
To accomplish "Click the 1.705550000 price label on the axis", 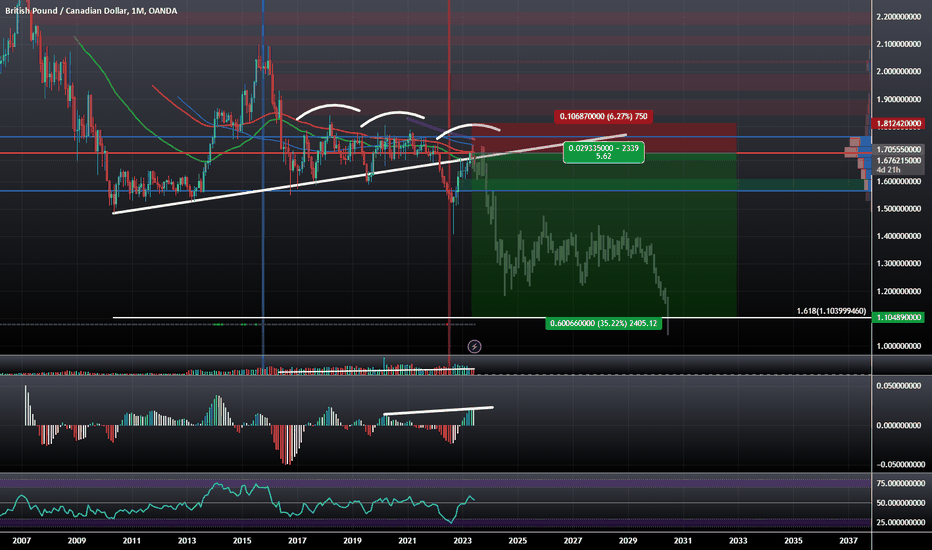I will 898,149.
